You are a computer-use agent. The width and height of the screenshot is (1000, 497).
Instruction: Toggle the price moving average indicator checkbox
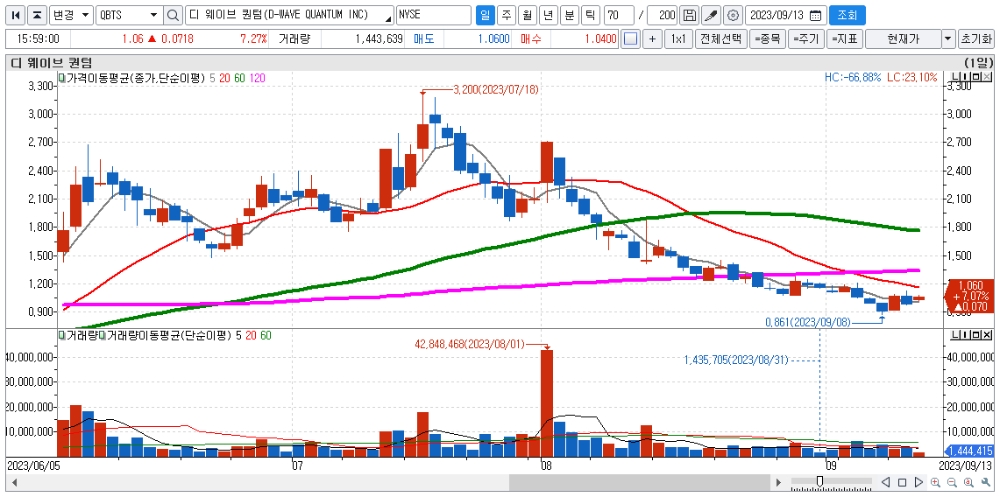(x=62, y=77)
